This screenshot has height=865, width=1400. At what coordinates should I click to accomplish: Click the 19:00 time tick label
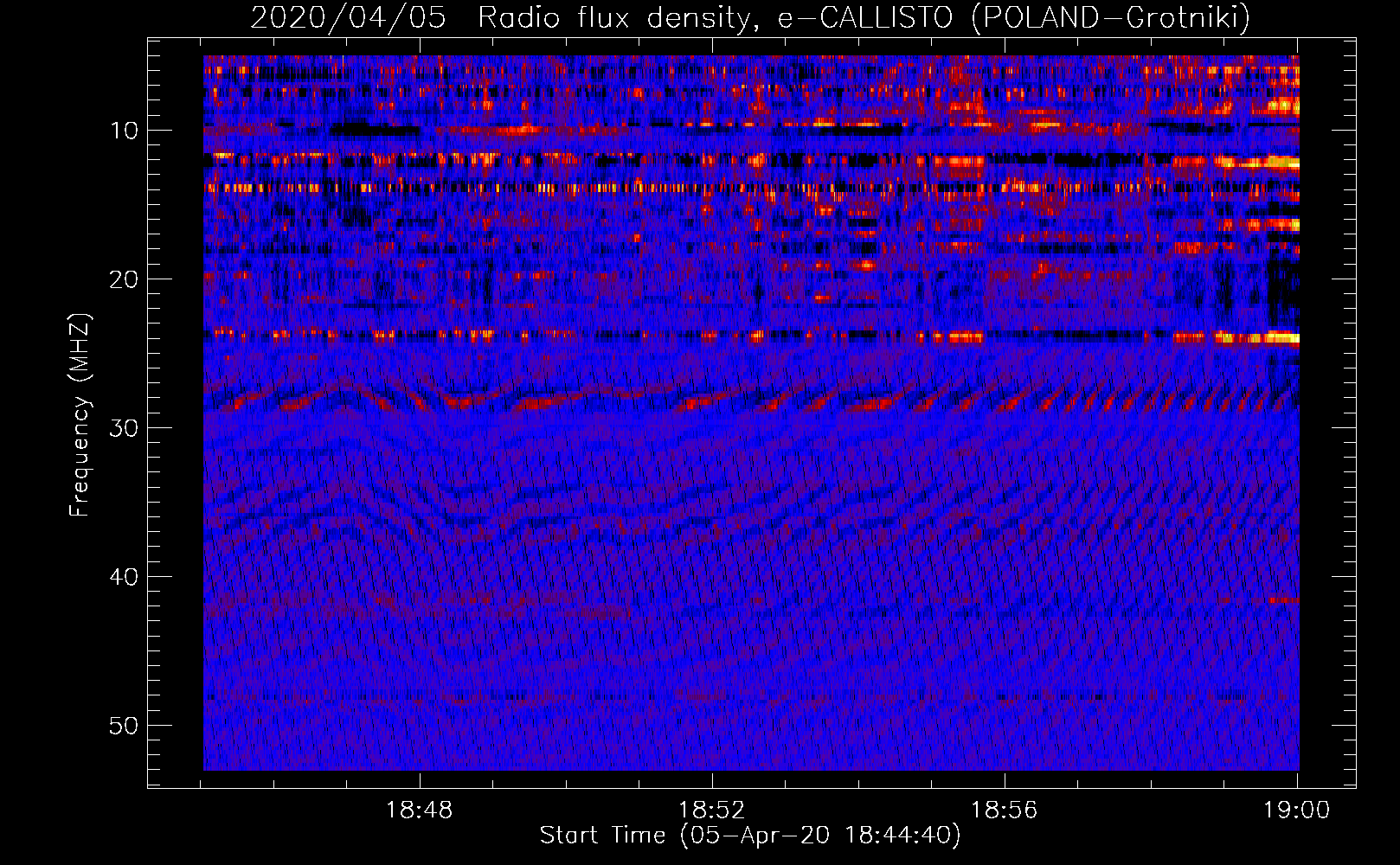pyautogui.click(x=1296, y=811)
